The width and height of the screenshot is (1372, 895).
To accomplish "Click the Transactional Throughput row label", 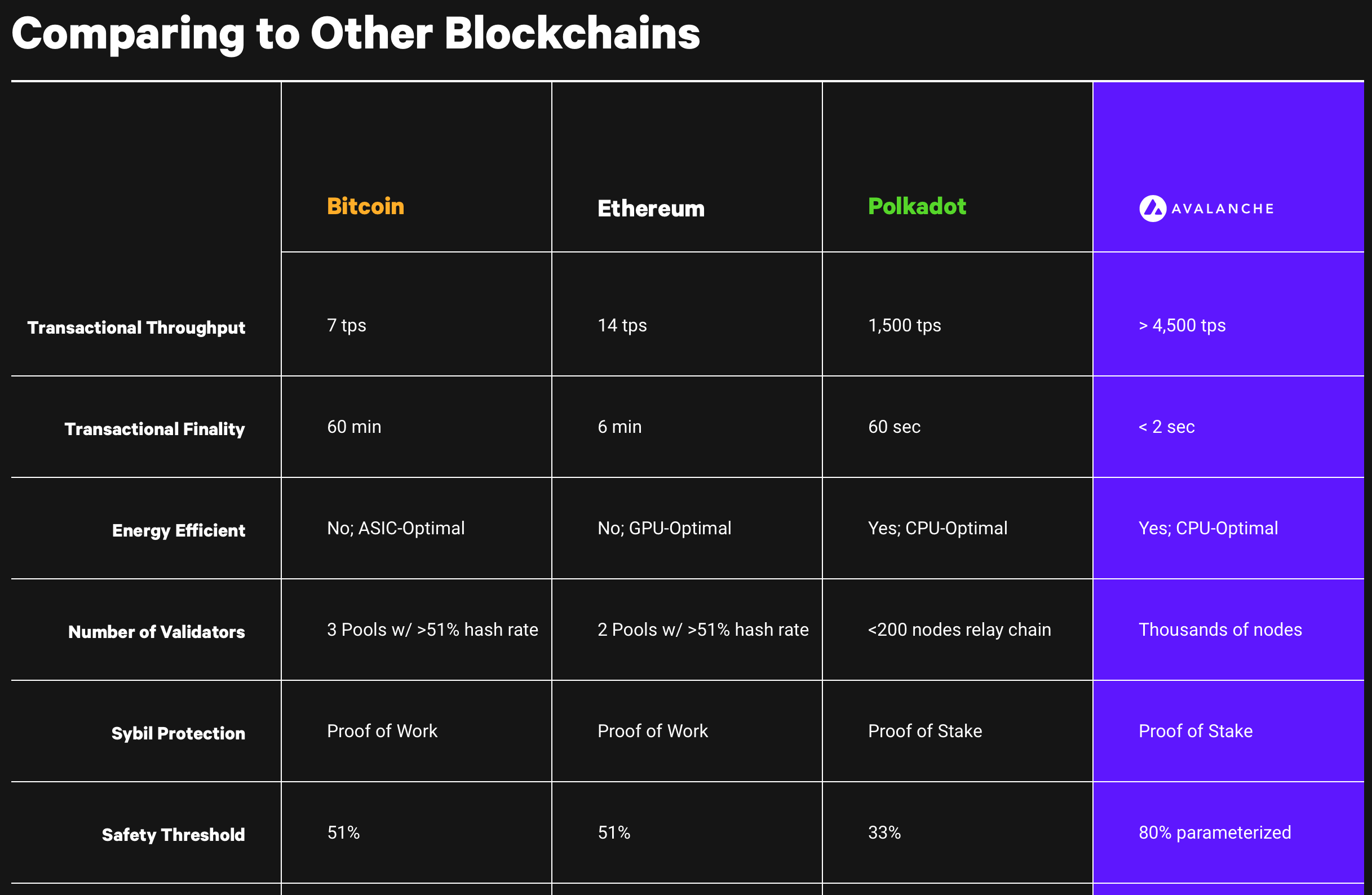I will [x=136, y=327].
